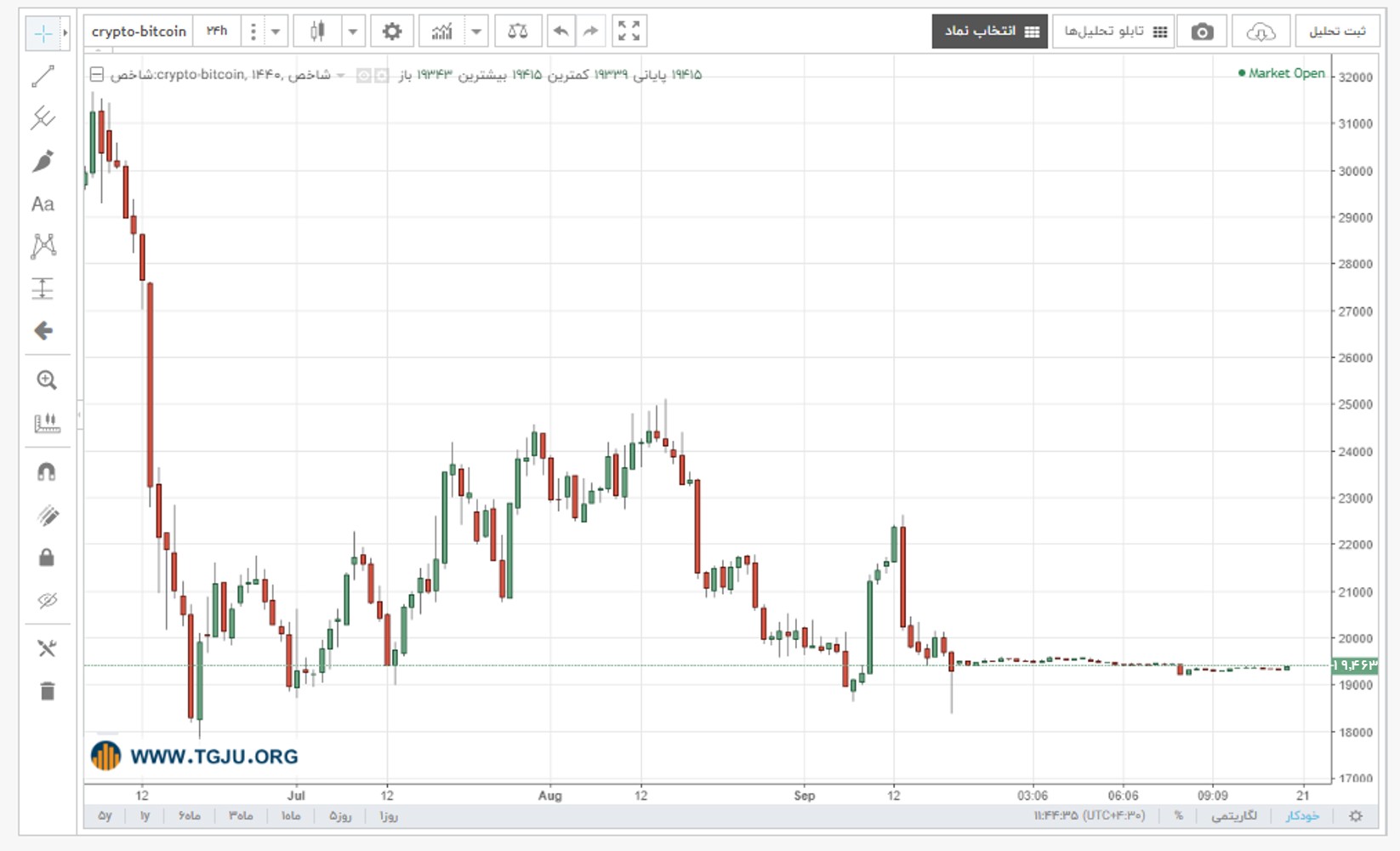Select the 5y time range
This screenshot has width=1400, height=851.
[105, 815]
